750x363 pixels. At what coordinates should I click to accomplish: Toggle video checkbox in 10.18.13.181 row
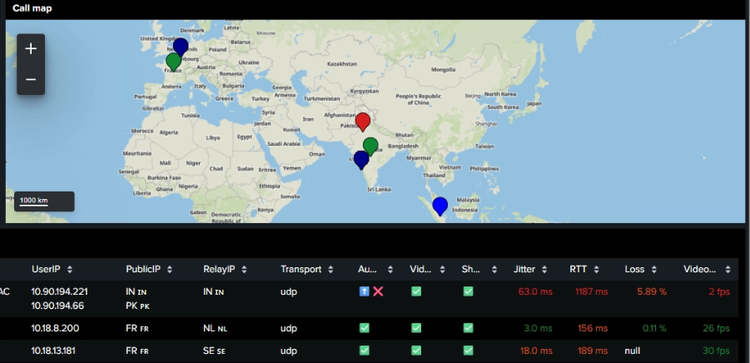(x=416, y=351)
